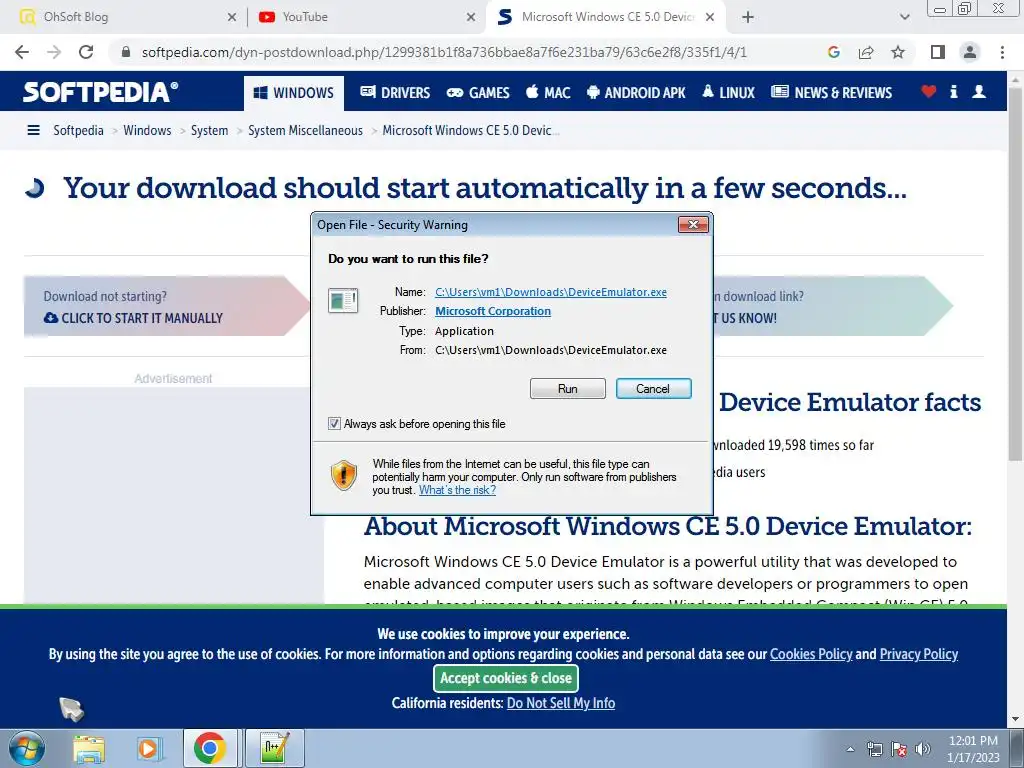This screenshot has height=768, width=1024.
Task: Open the notepad app icon in taskbar
Action: (274, 748)
